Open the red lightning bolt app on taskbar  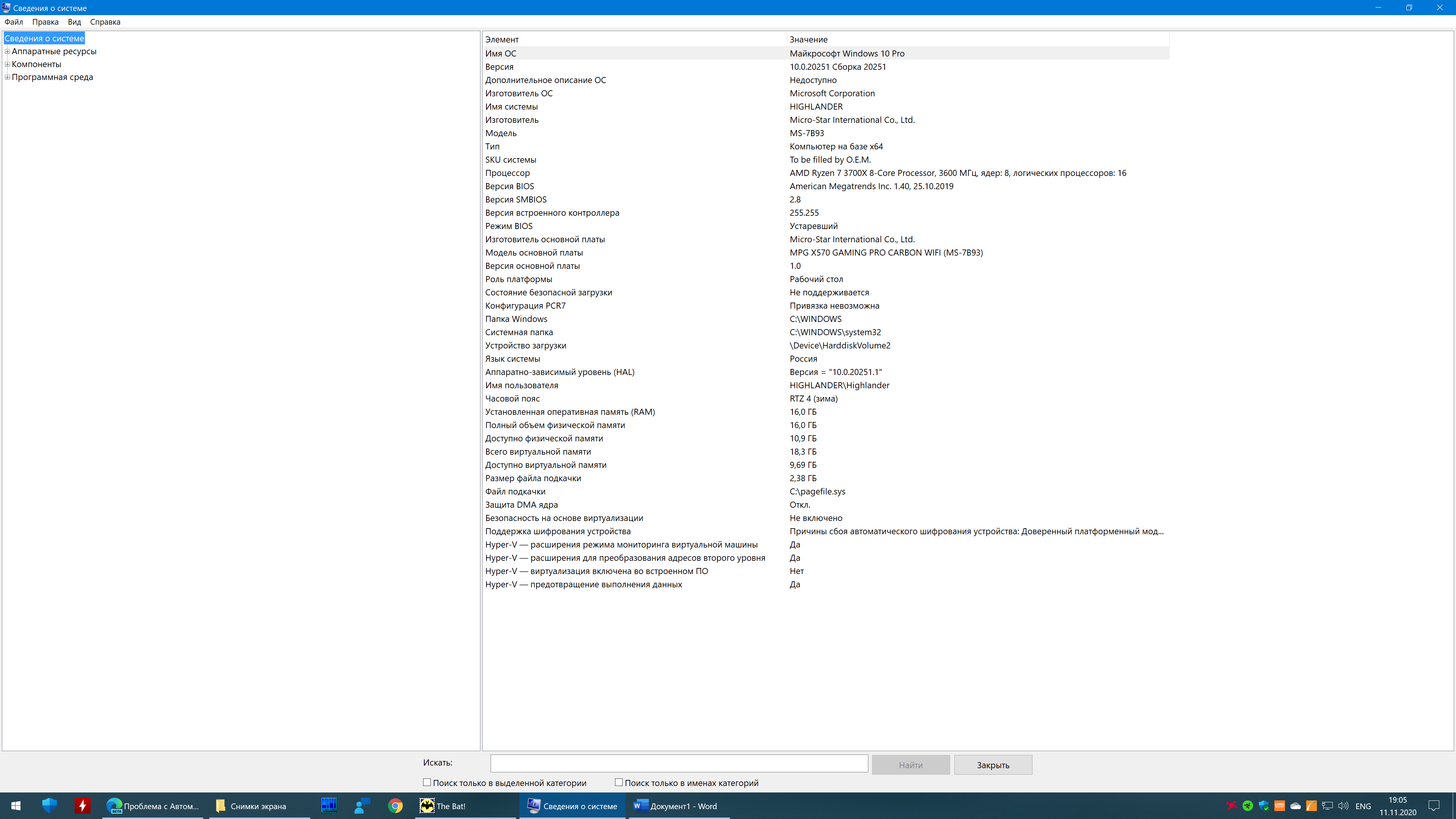coord(83,806)
